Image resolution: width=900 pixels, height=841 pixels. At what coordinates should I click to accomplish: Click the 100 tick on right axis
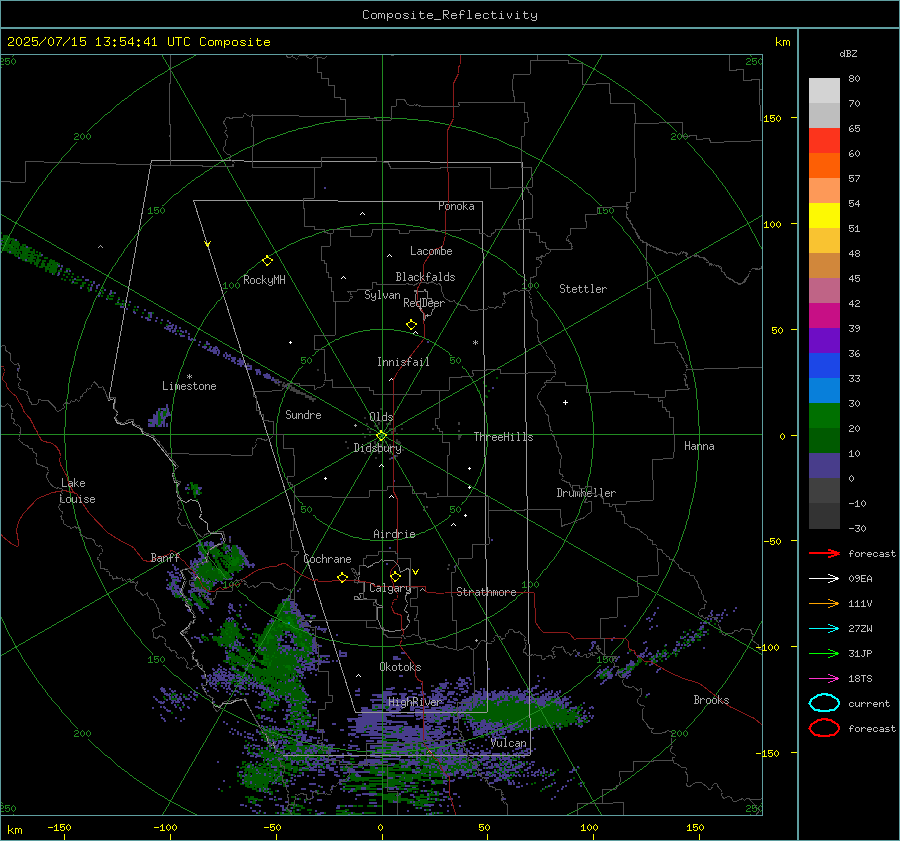[773, 224]
